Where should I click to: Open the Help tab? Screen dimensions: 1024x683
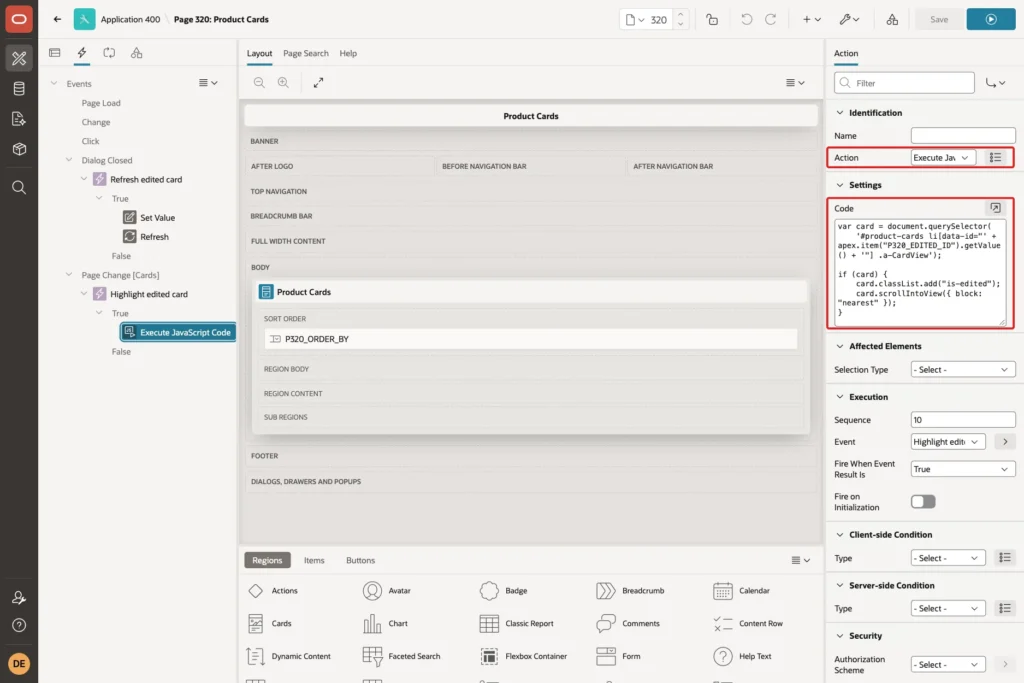(x=348, y=54)
